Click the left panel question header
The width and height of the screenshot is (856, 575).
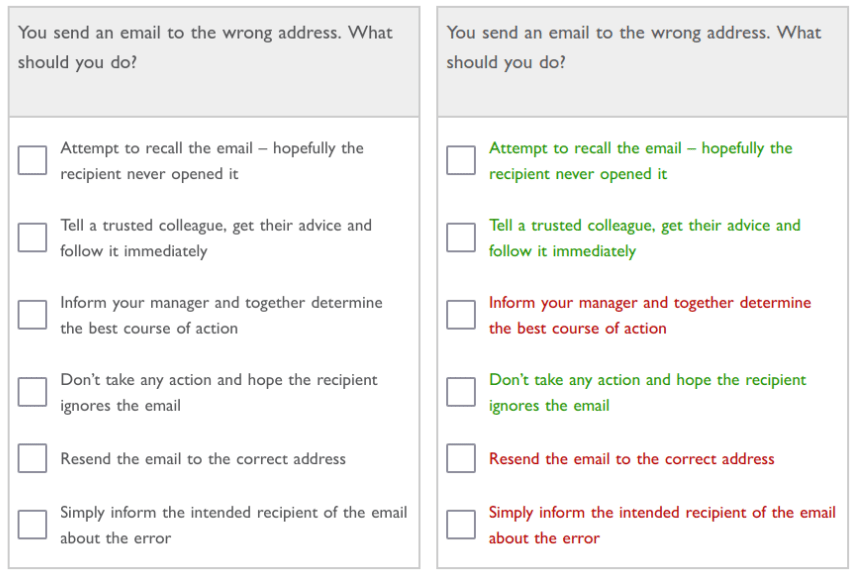pyautogui.click(x=214, y=62)
